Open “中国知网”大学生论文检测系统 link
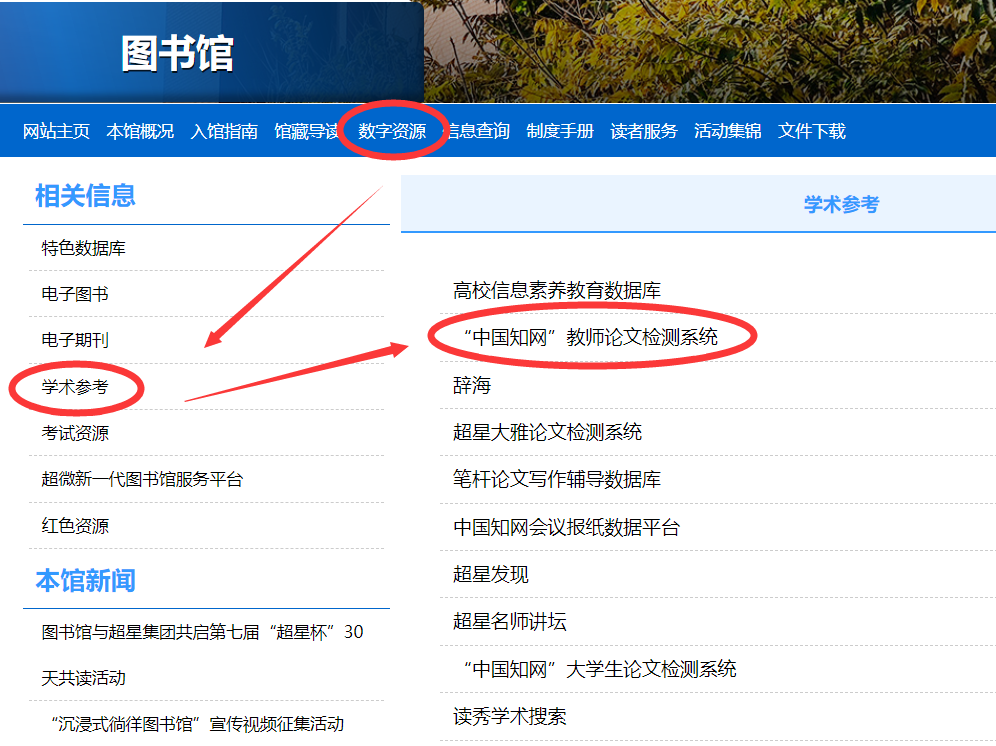 point(600,669)
